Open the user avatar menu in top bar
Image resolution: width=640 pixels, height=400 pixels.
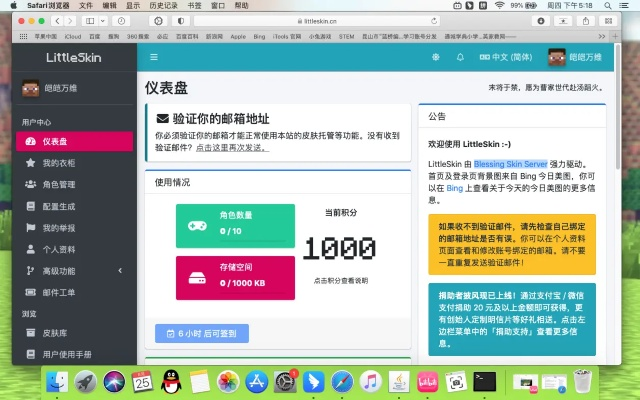pos(575,57)
